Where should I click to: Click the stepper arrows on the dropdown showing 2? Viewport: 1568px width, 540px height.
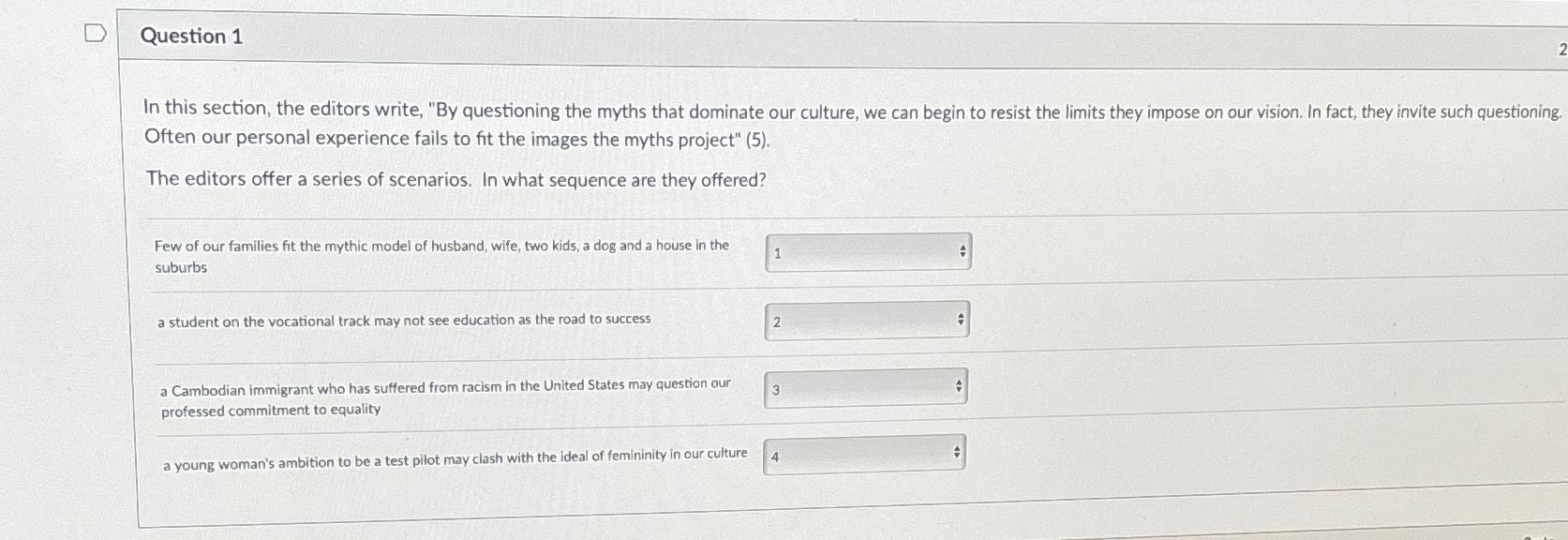click(x=962, y=319)
